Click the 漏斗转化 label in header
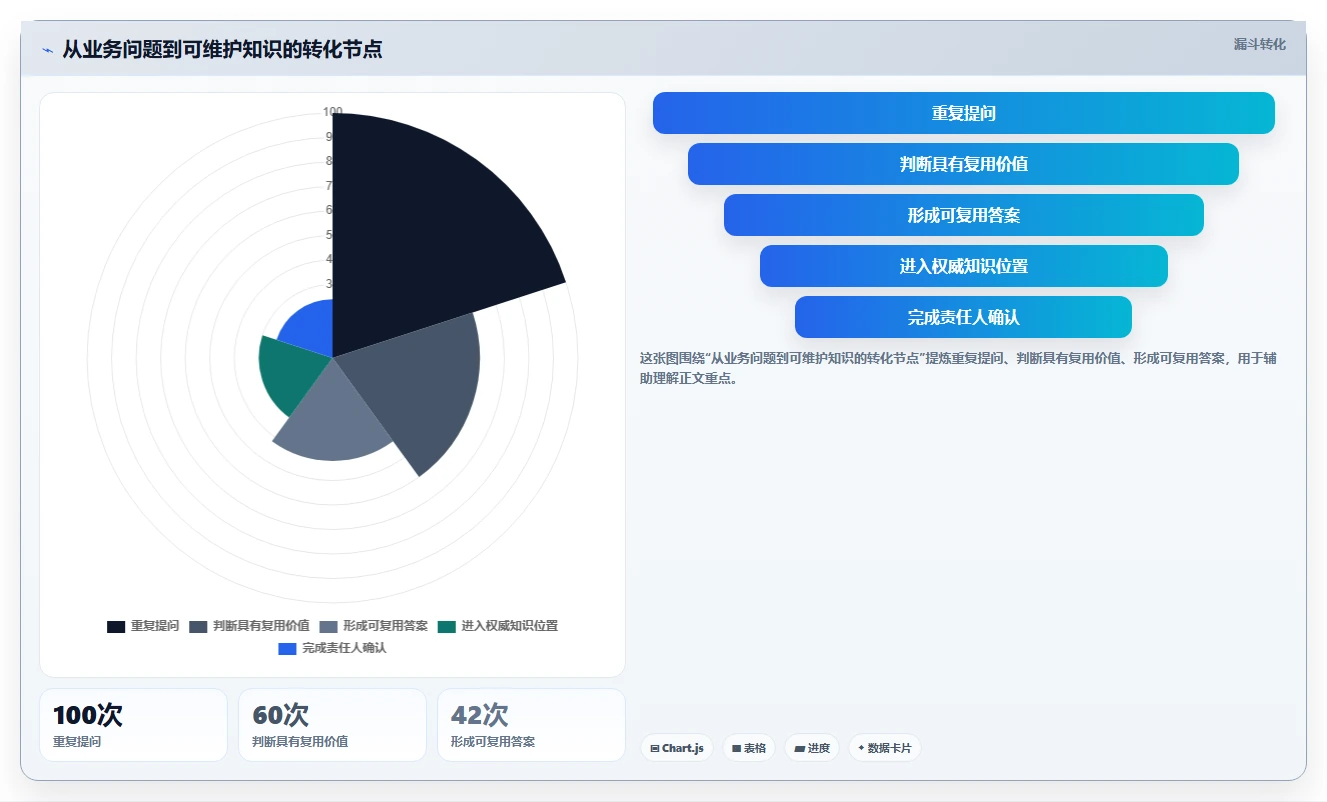Screen dimensions: 1327x802 1259,45
